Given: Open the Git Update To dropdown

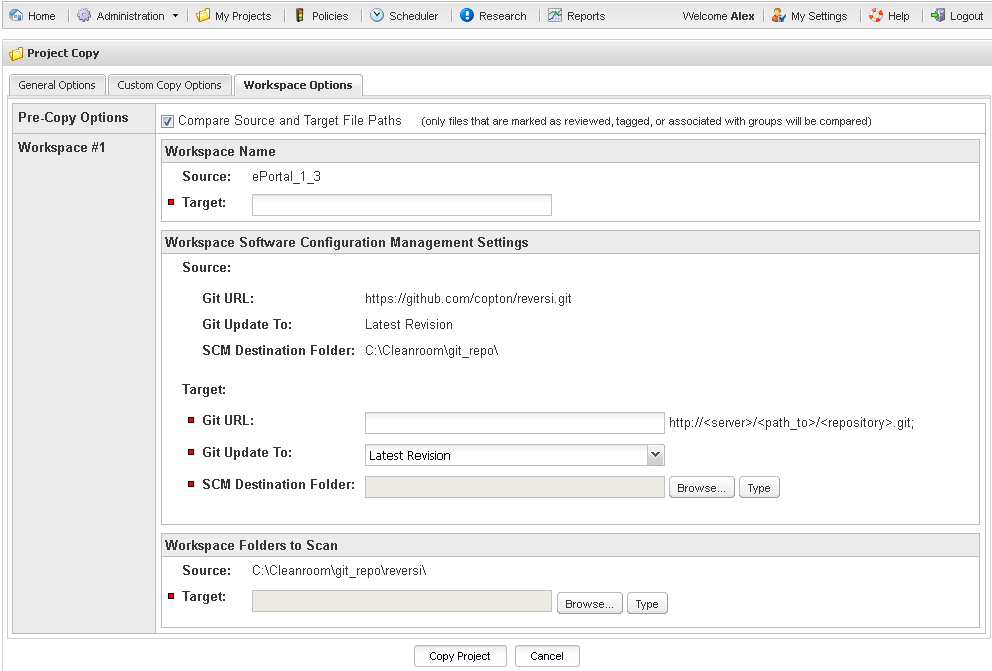Looking at the screenshot, I should pos(655,455).
